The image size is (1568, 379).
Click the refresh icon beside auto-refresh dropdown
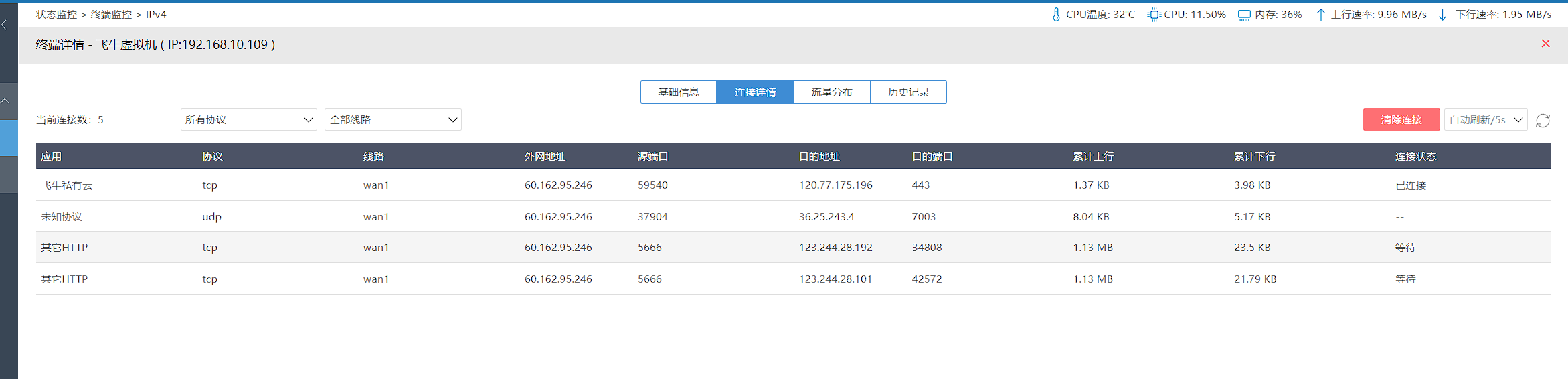1543,121
